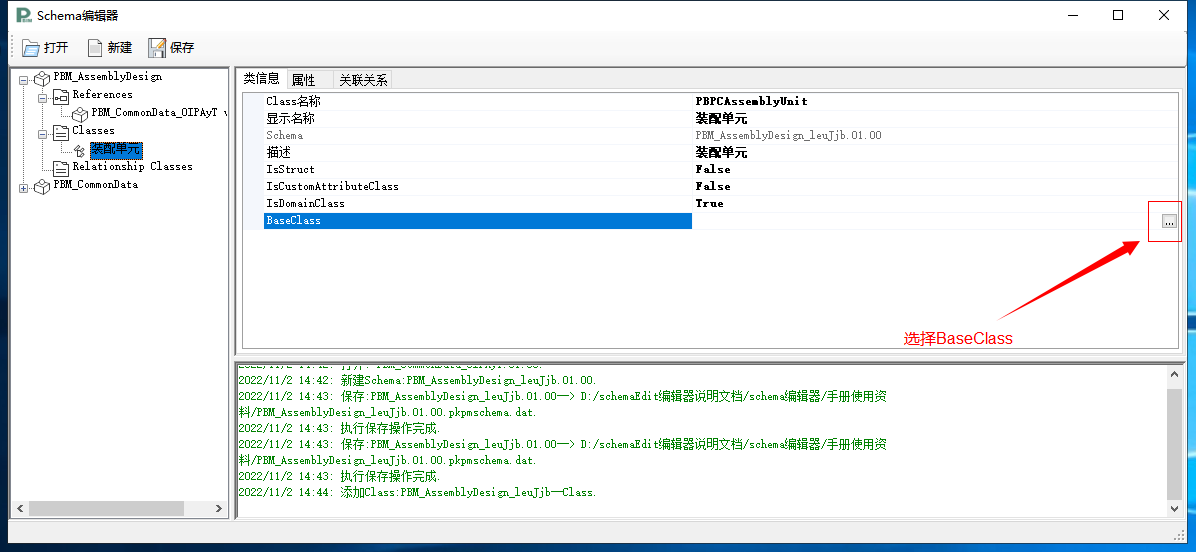The height and width of the screenshot is (552, 1196).
Task: Click the Classes node icon in tree
Action: [x=61, y=132]
